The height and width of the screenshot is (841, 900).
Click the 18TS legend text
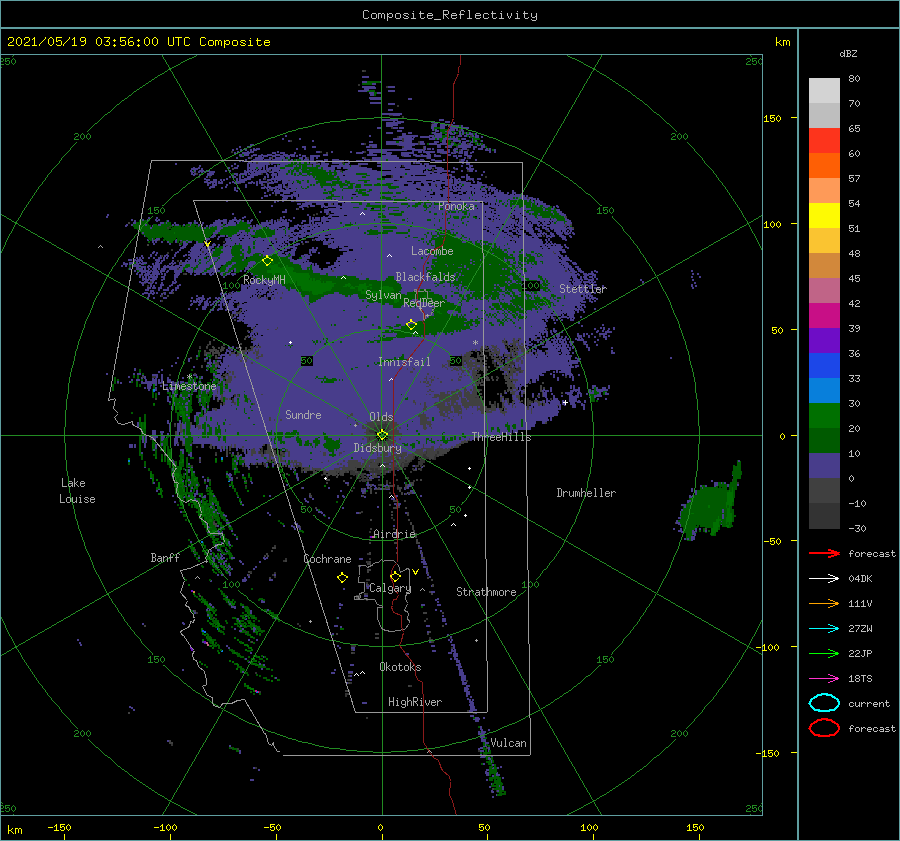click(x=860, y=679)
